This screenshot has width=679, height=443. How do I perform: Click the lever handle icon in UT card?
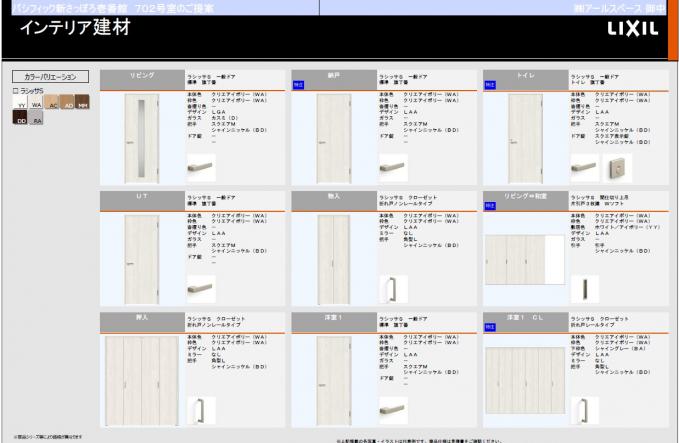[x=201, y=289]
